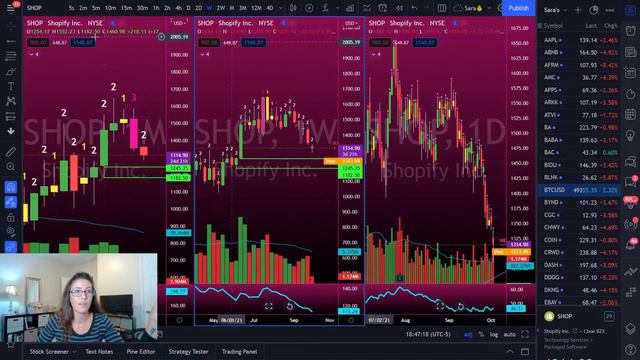Open the ideas lightbulb panel

pyautogui.click(x=630, y=135)
